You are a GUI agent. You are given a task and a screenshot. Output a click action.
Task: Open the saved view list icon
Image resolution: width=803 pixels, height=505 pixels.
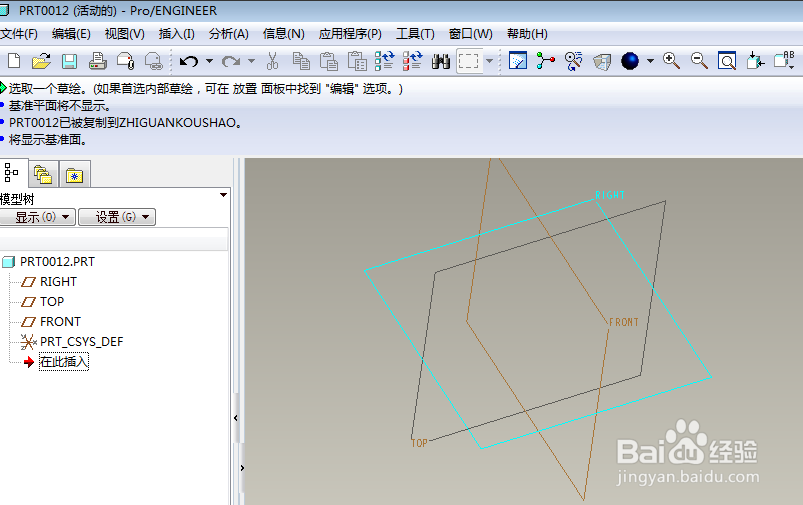click(x=784, y=60)
